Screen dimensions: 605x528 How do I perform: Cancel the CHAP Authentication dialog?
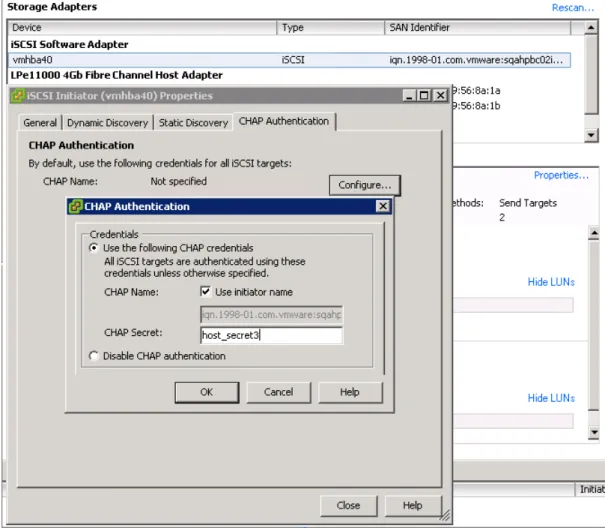pyautogui.click(x=279, y=393)
